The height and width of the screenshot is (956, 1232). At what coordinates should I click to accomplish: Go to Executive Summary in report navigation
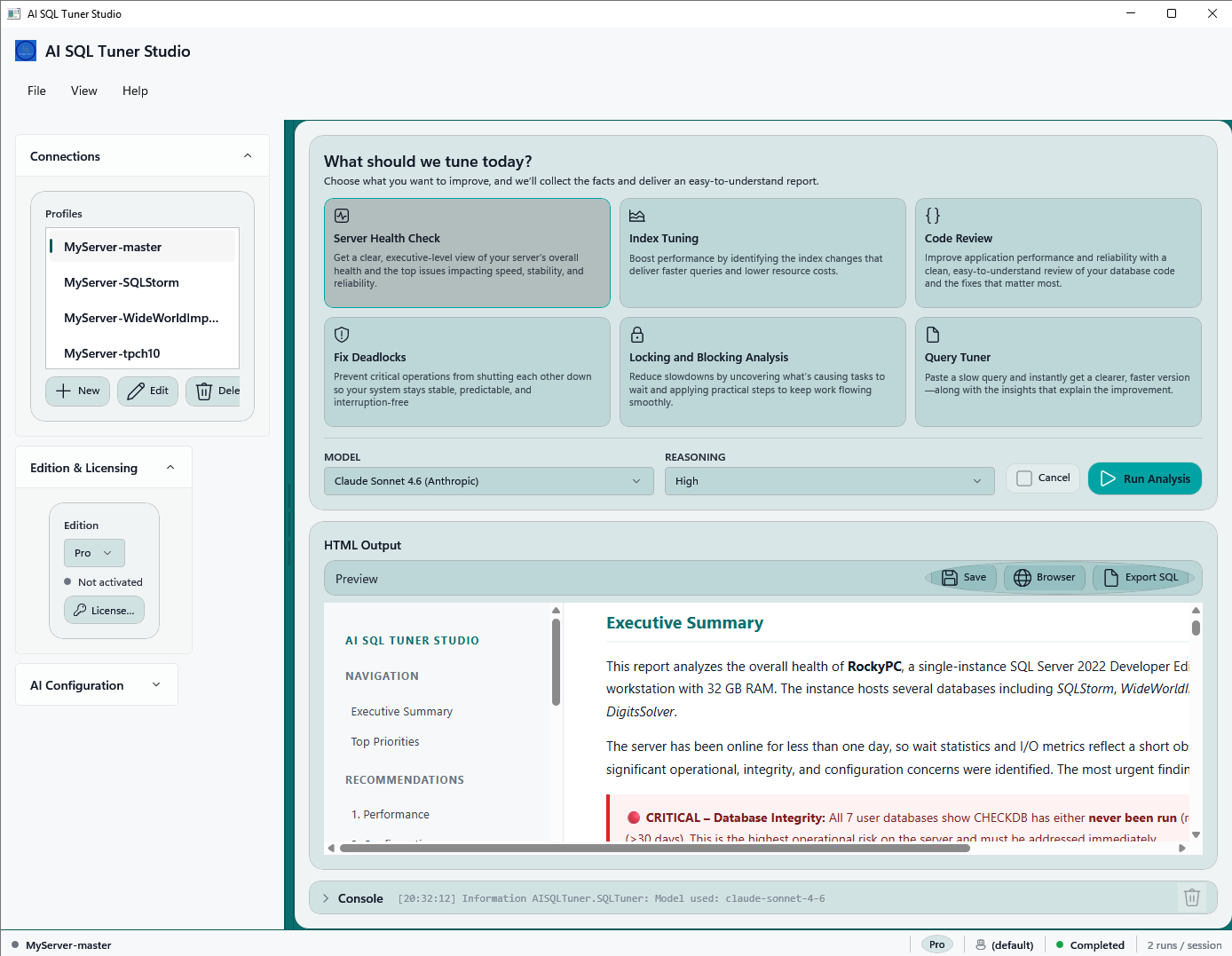click(x=401, y=712)
